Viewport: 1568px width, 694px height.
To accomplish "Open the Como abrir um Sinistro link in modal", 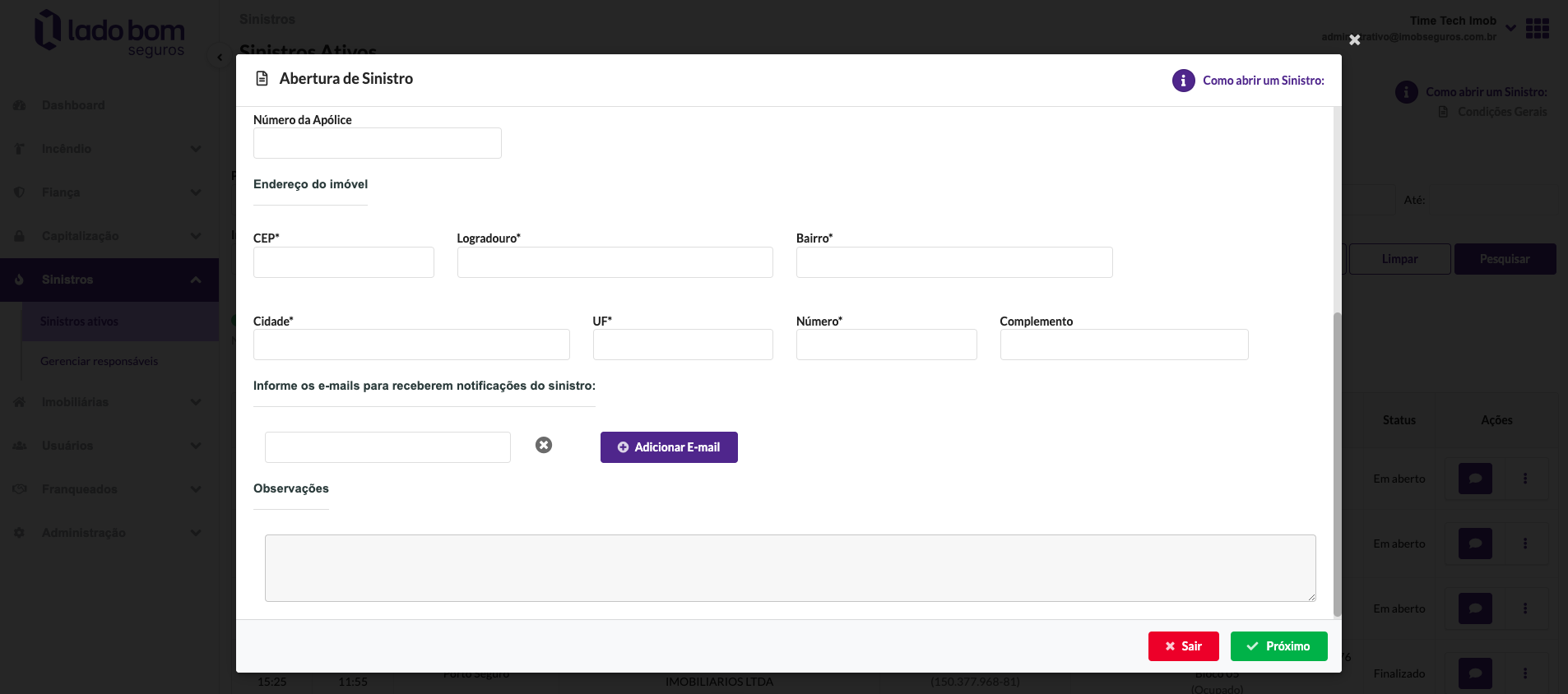I will pyautogui.click(x=1263, y=81).
